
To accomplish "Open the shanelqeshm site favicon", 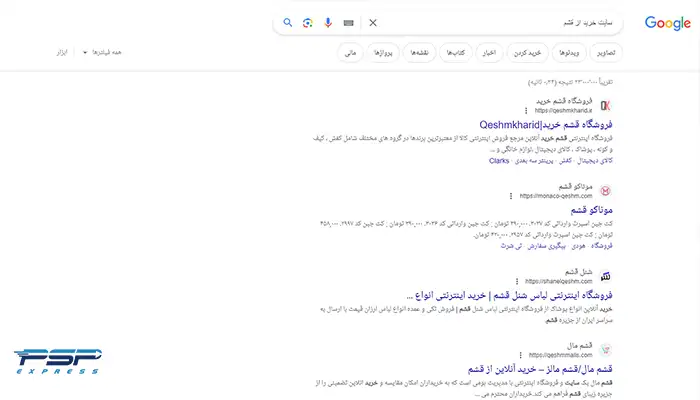I will pos(605,276).
